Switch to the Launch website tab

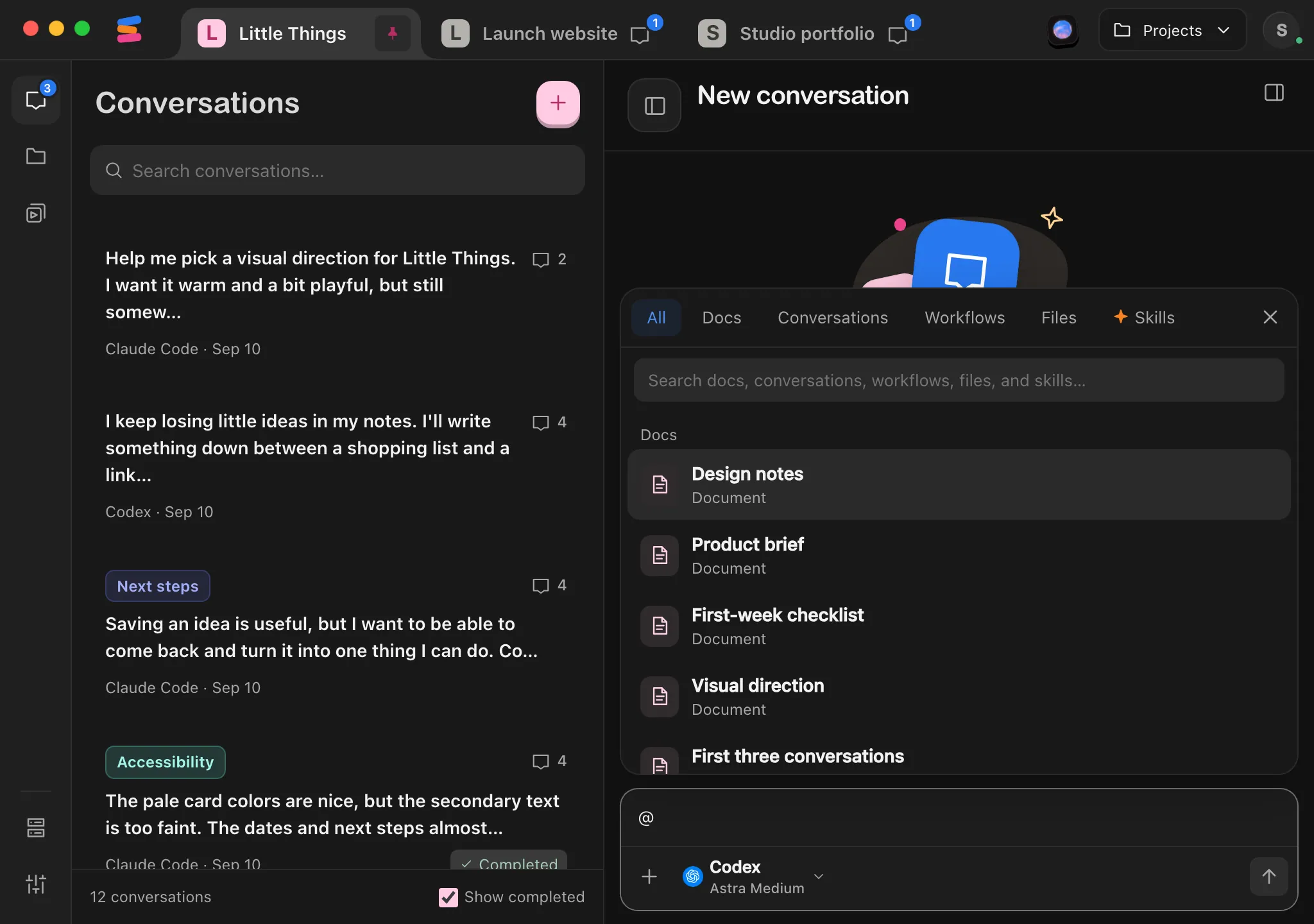550,33
